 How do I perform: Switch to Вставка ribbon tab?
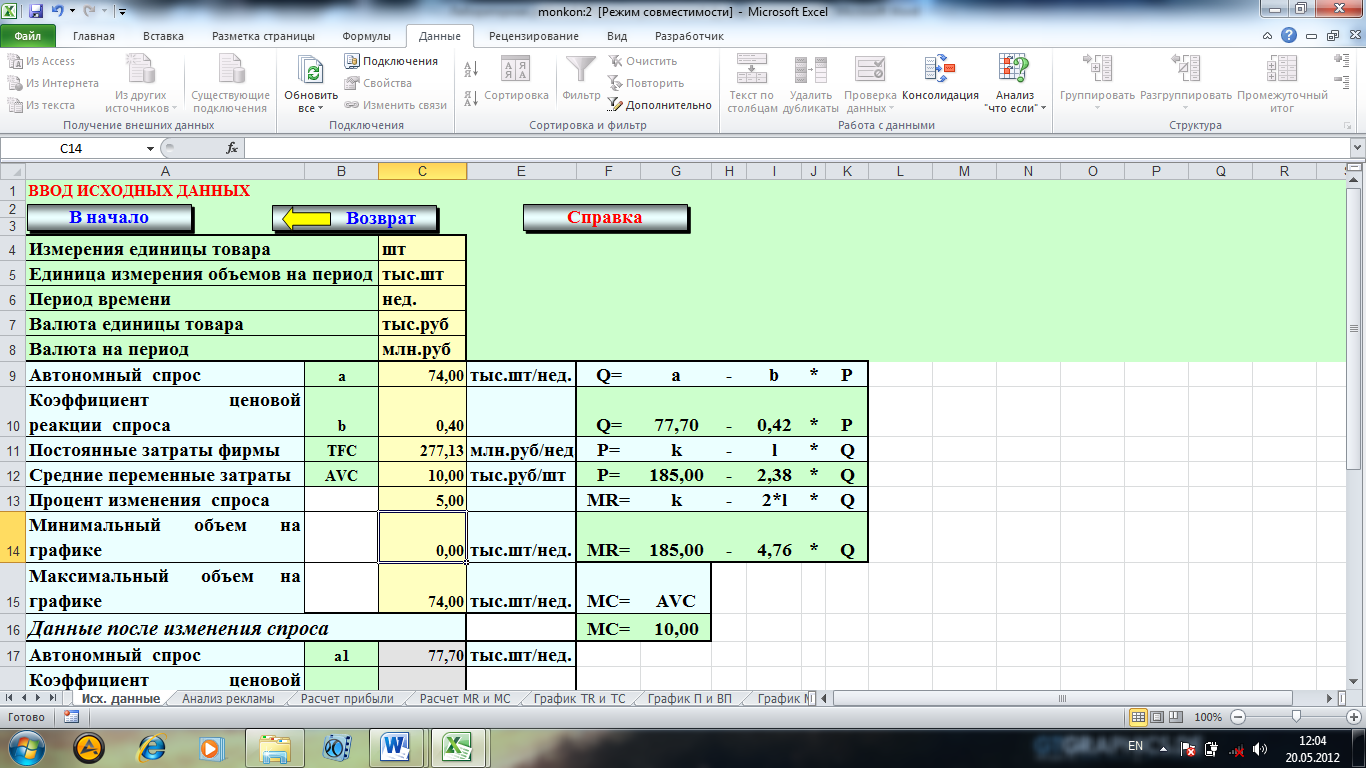click(163, 36)
